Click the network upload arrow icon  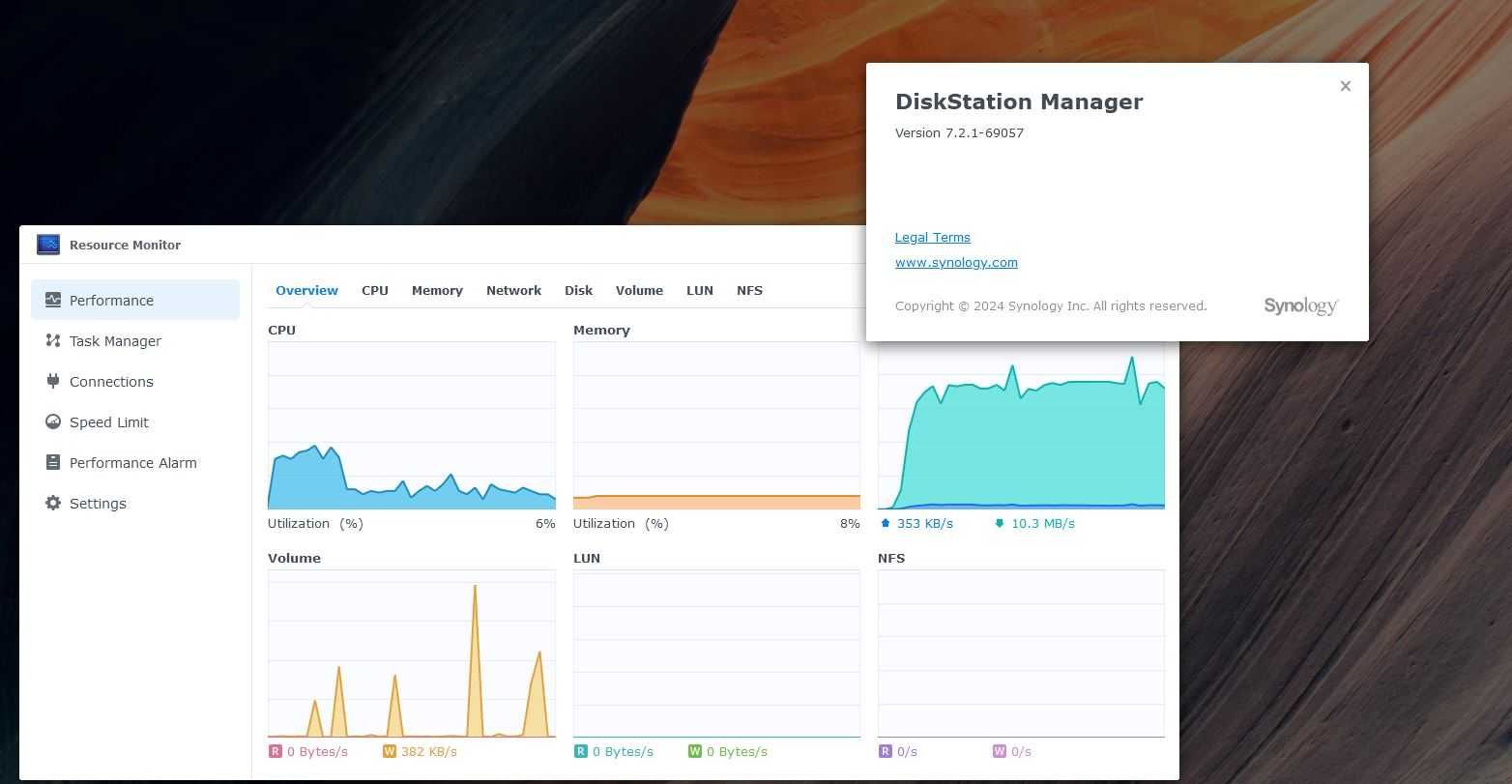[885, 523]
